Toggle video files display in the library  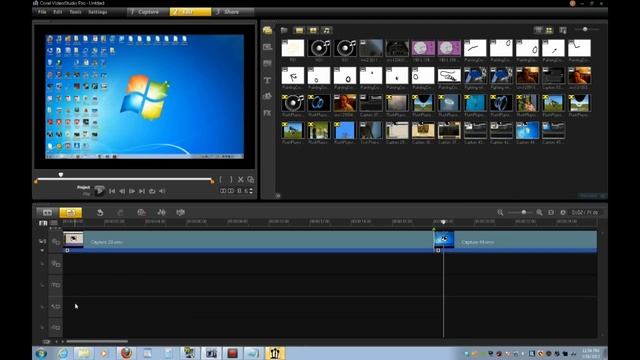click(299, 30)
